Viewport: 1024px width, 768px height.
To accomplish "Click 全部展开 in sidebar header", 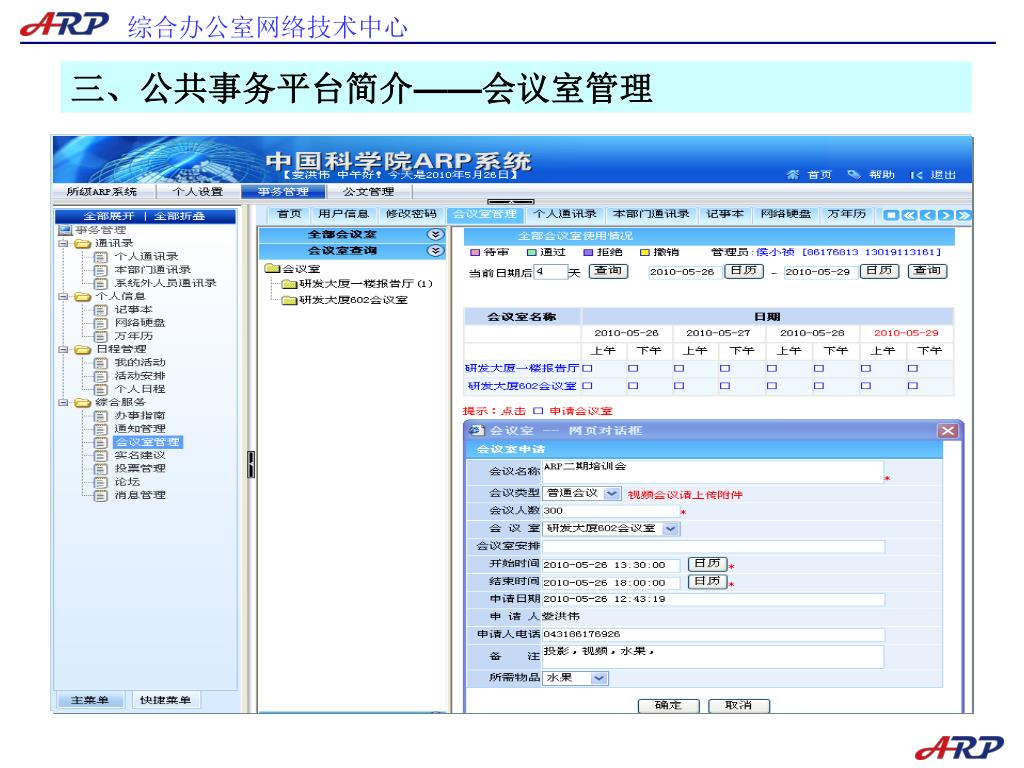I will pyautogui.click(x=108, y=216).
